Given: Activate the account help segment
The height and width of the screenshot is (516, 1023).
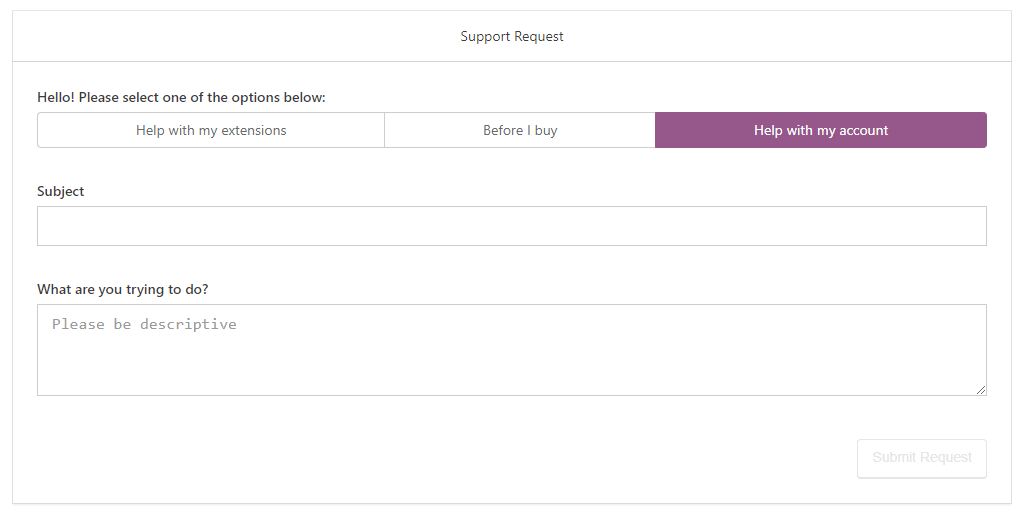Looking at the screenshot, I should click(821, 130).
